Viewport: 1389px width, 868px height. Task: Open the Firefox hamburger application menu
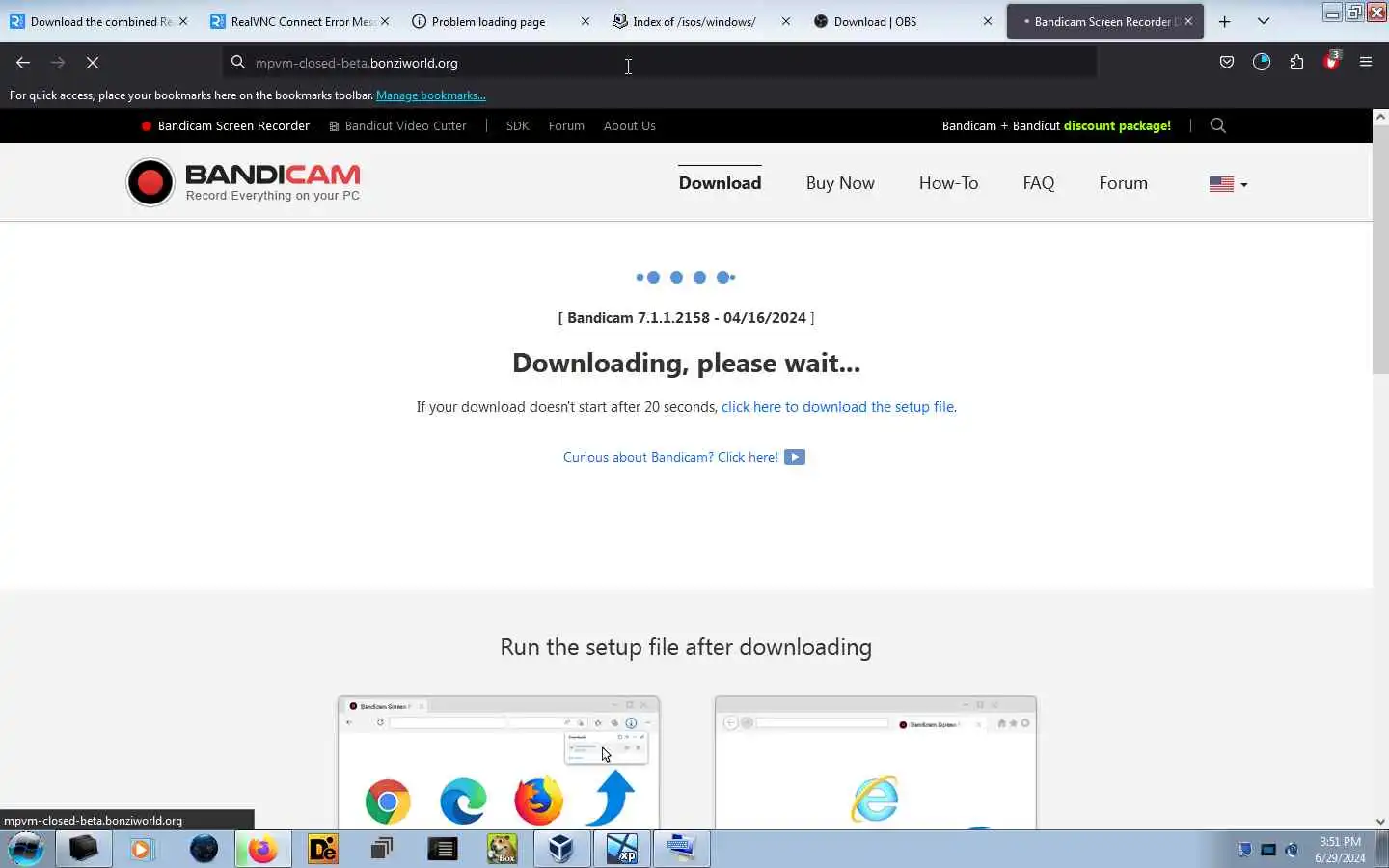click(1366, 63)
